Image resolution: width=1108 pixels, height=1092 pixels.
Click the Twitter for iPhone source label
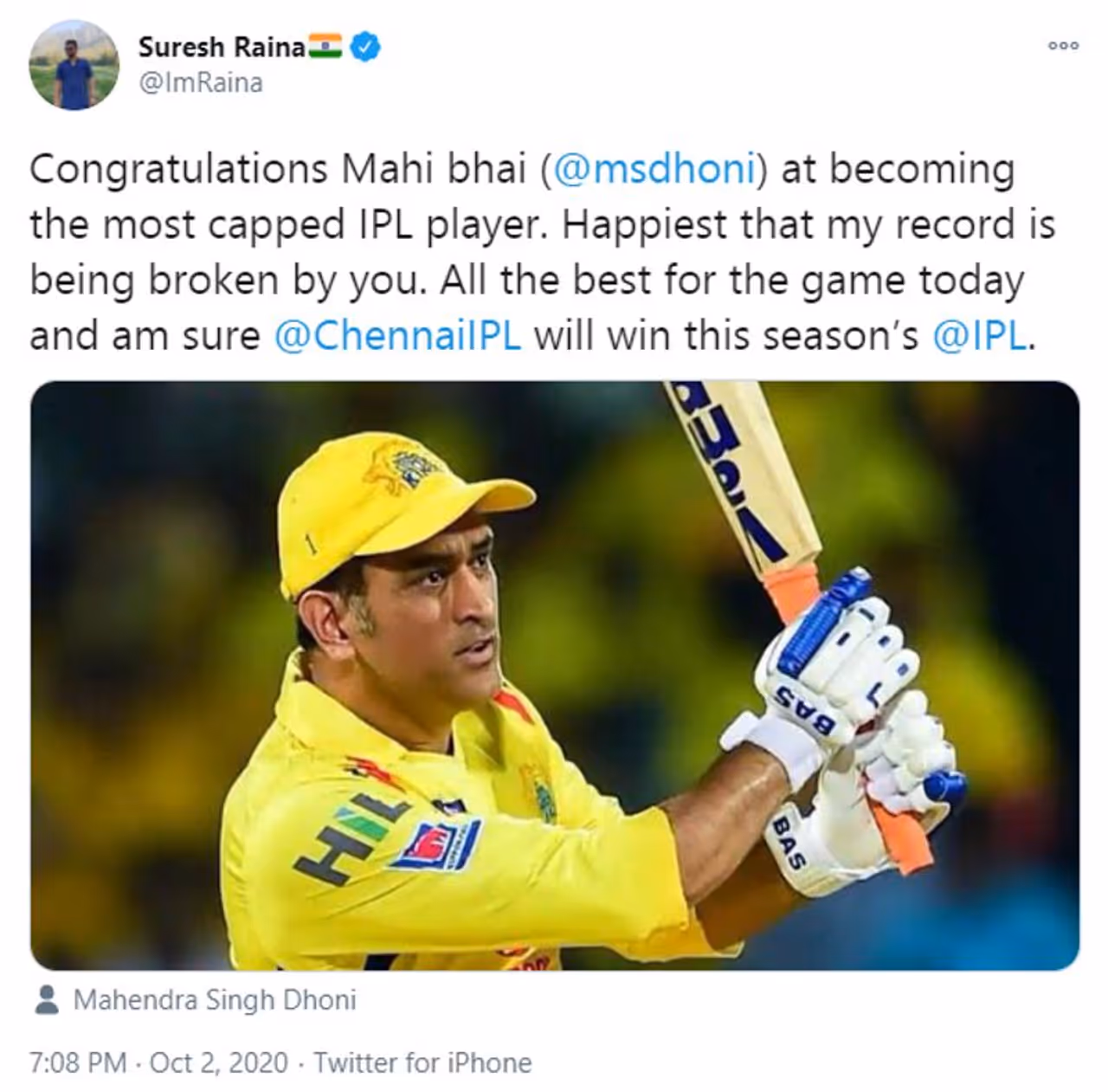[422, 1063]
